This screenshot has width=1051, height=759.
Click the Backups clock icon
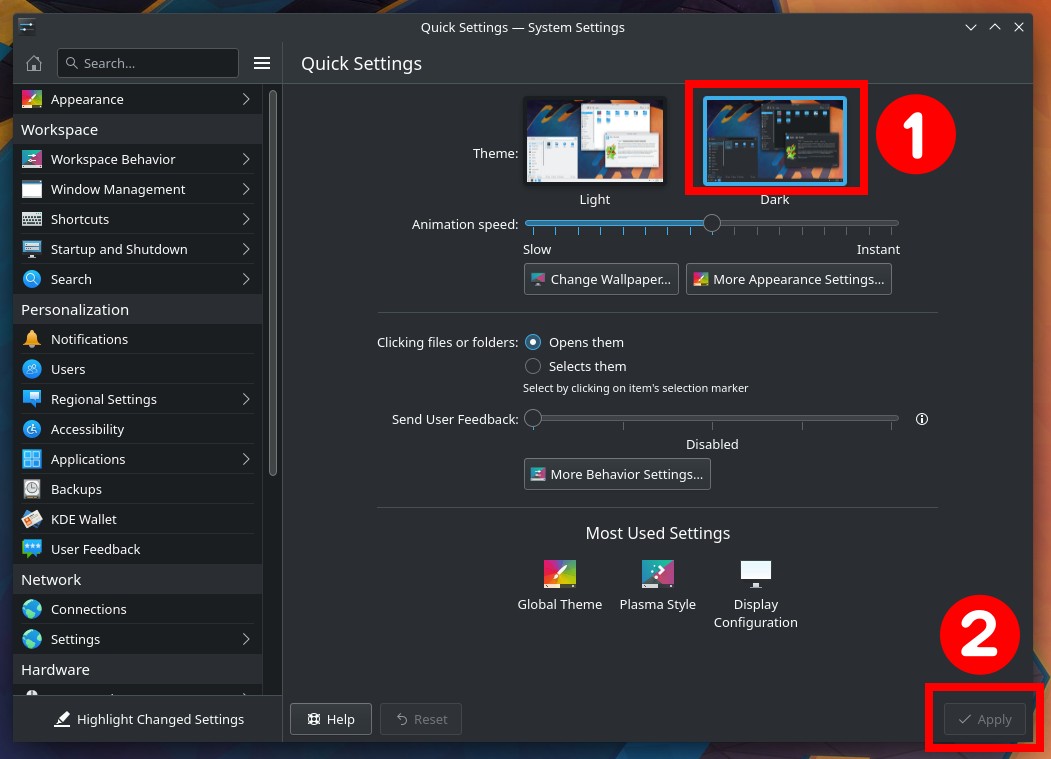click(32, 489)
